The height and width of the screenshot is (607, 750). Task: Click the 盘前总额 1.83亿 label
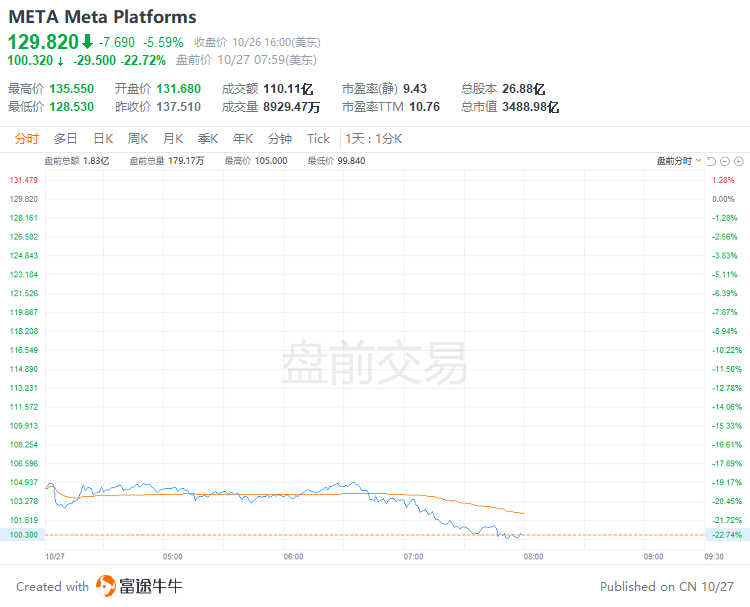tap(77, 161)
